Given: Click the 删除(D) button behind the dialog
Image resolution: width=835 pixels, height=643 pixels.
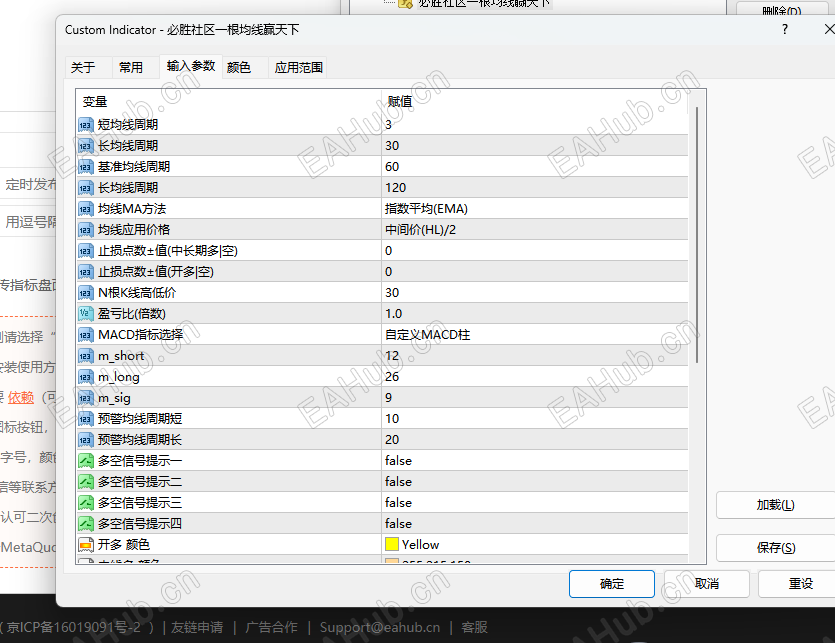Looking at the screenshot, I should coord(781,9).
